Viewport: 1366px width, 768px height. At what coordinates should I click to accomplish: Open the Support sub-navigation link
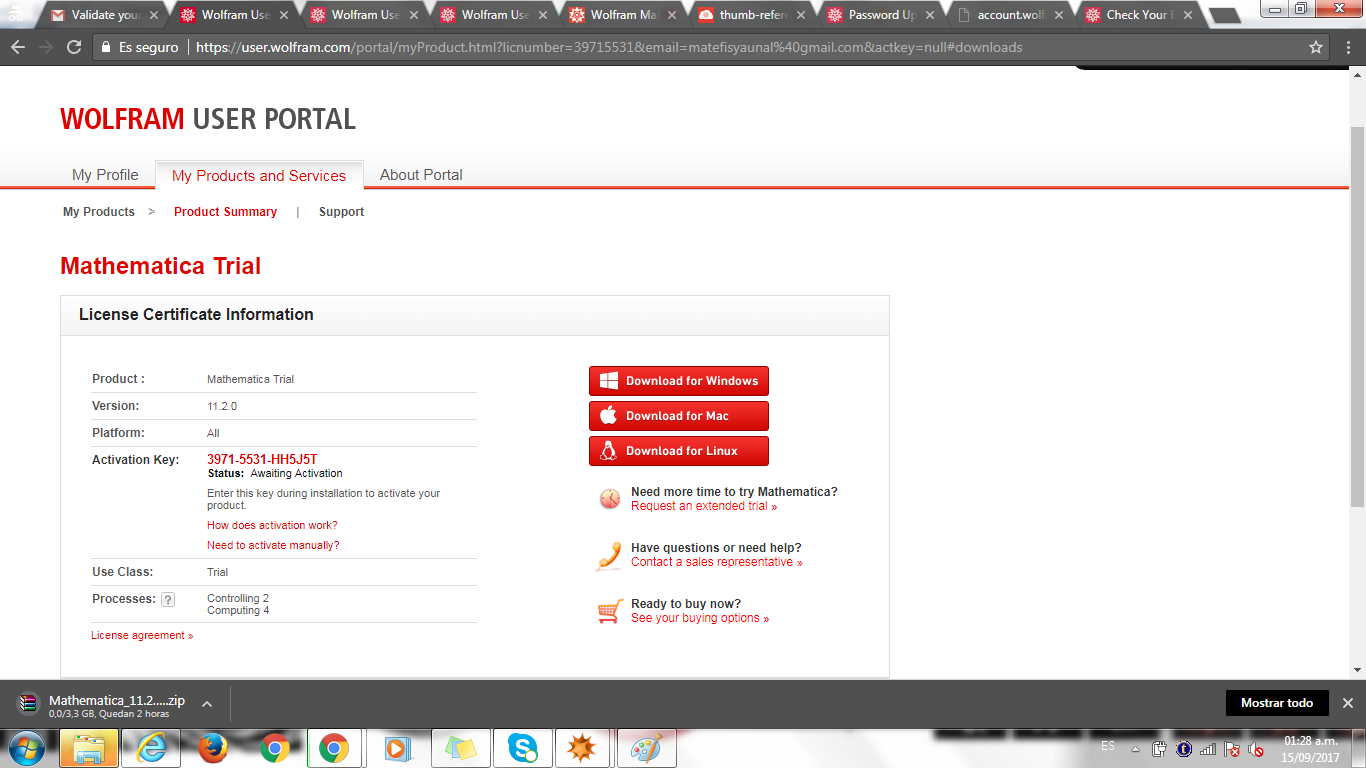(x=341, y=212)
